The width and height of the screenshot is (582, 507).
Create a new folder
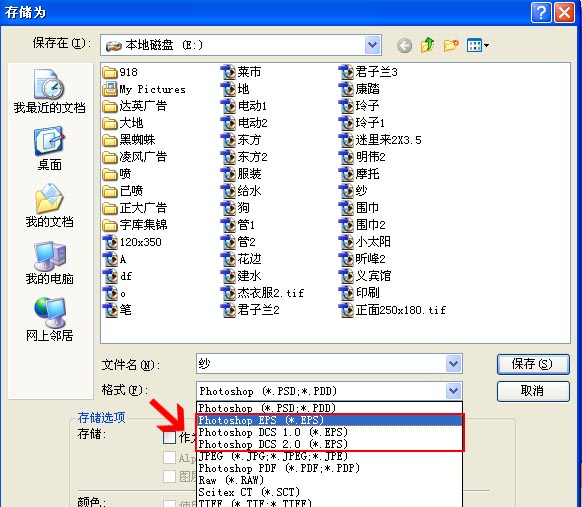coord(451,45)
